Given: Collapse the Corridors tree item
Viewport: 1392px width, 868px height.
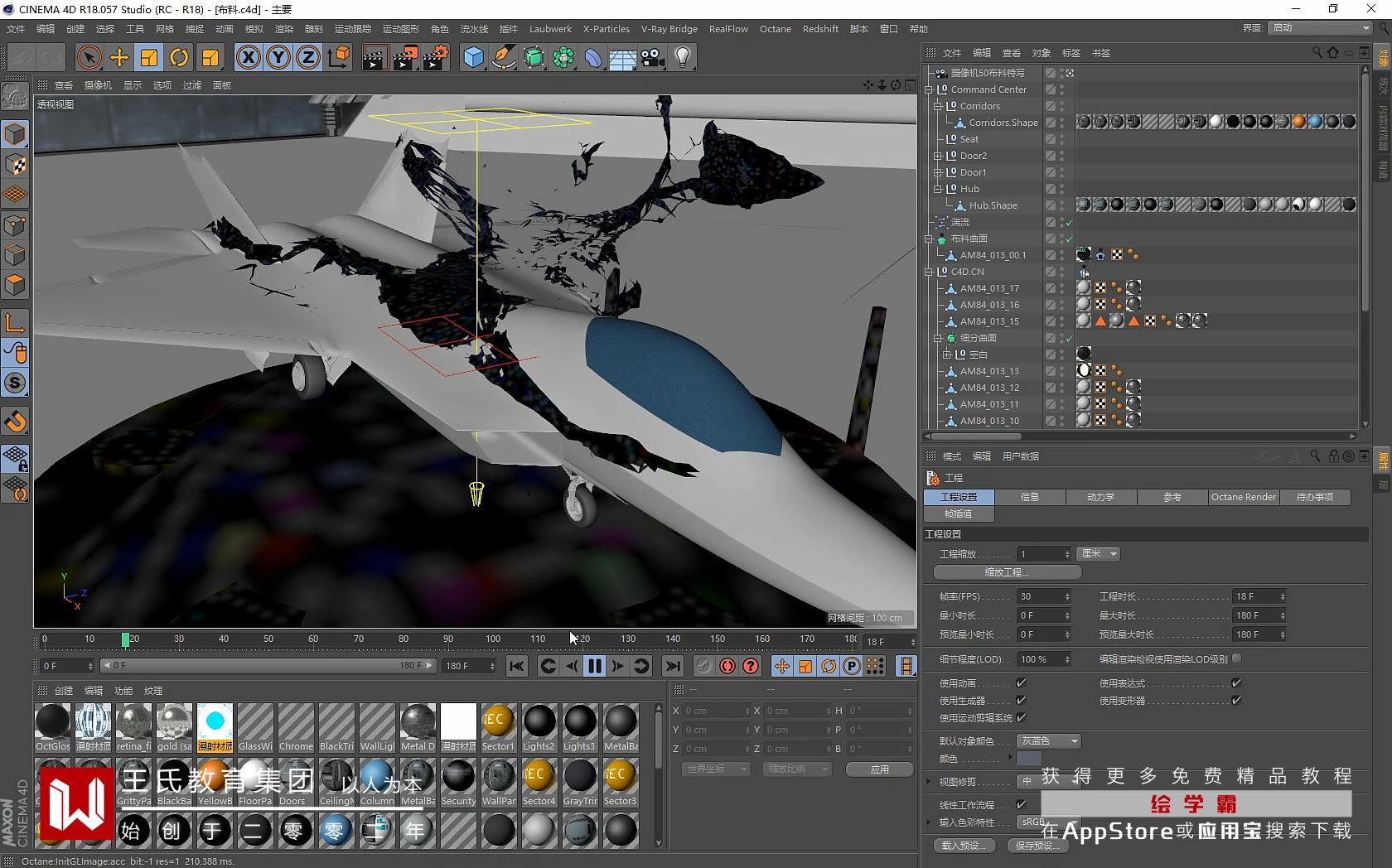Looking at the screenshot, I should 938,106.
